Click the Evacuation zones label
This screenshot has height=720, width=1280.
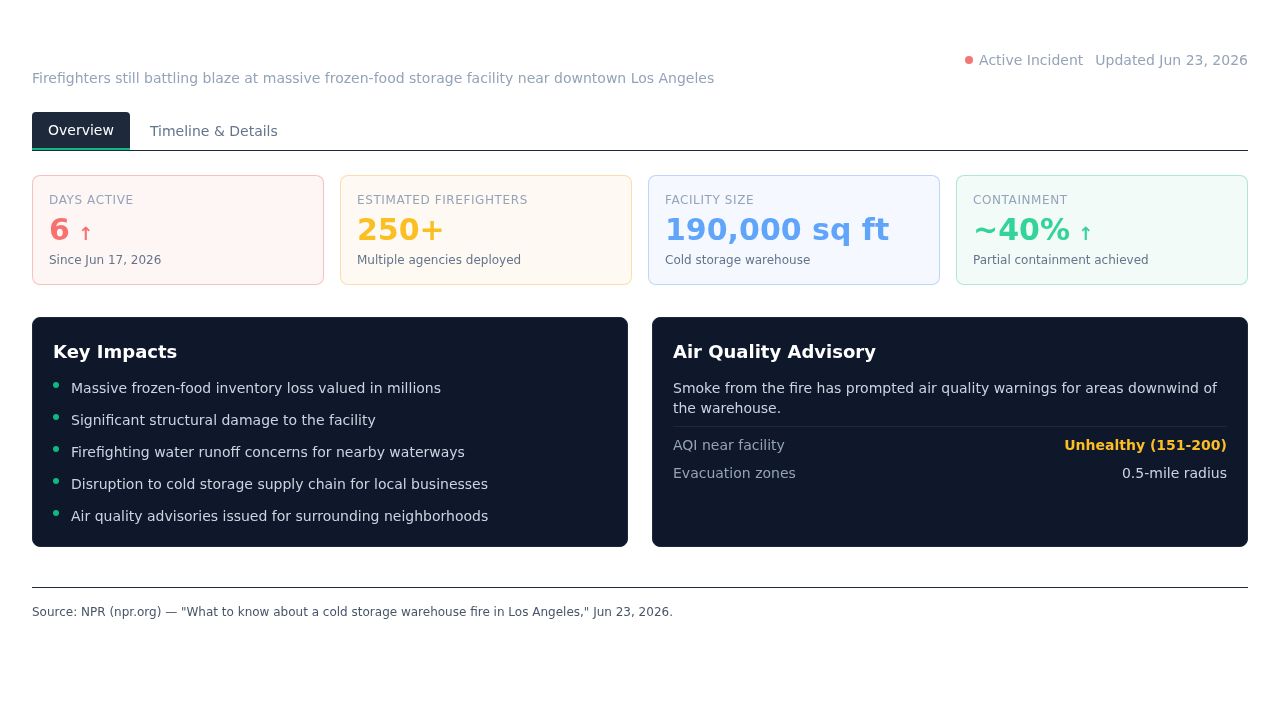click(x=734, y=473)
